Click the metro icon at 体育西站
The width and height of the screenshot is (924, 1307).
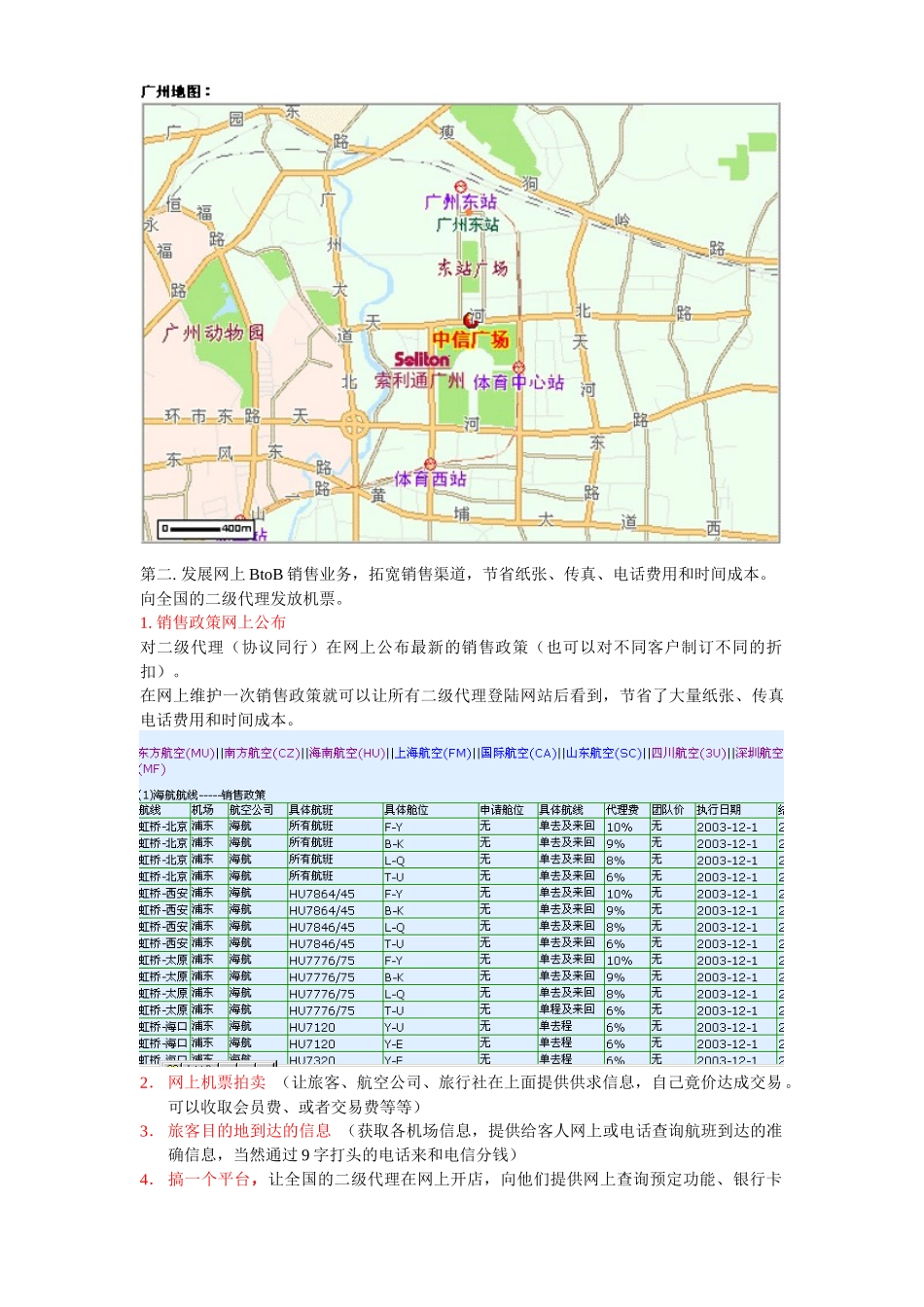(x=430, y=464)
